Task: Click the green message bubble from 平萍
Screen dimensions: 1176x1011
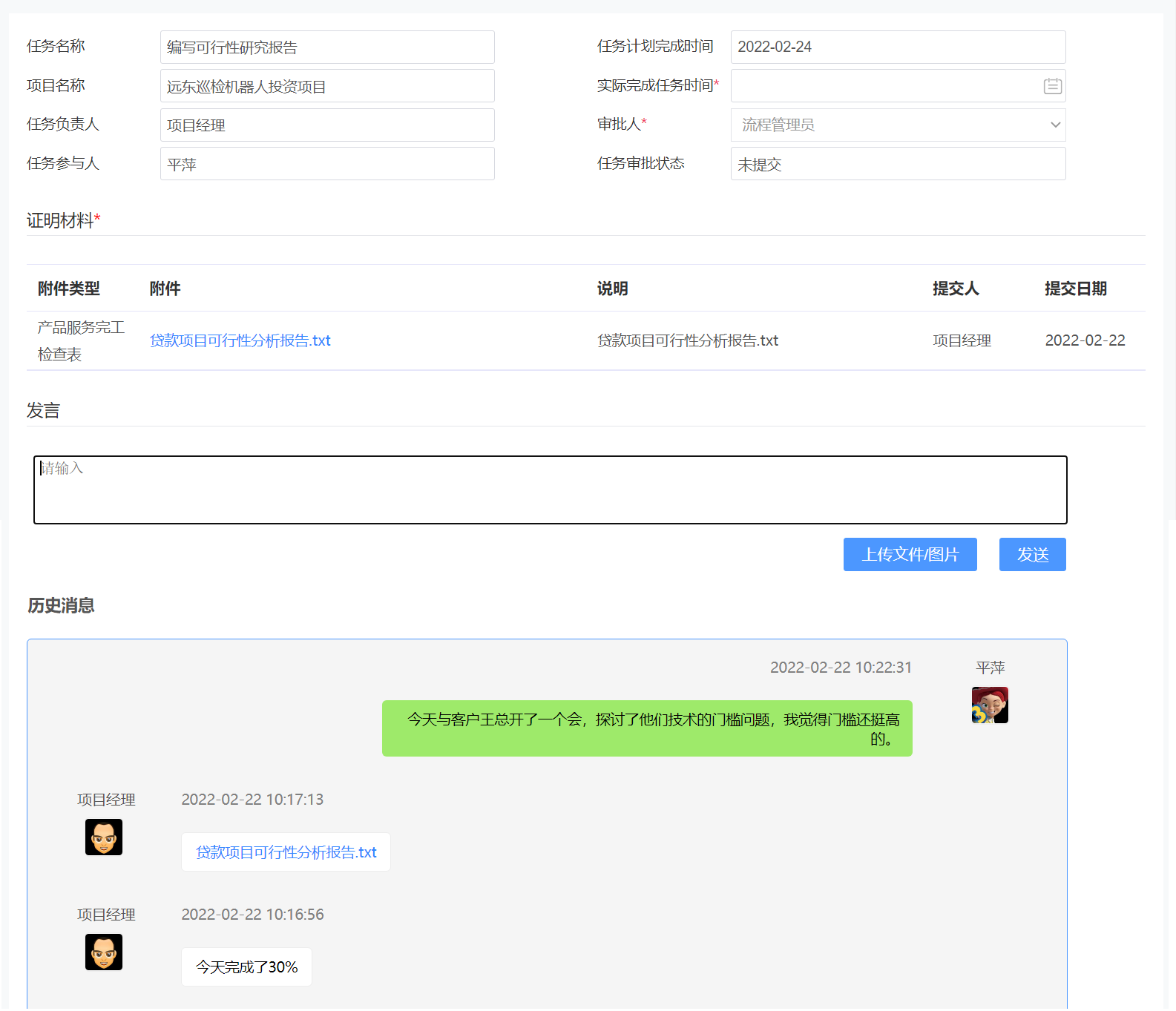Action: pos(647,728)
